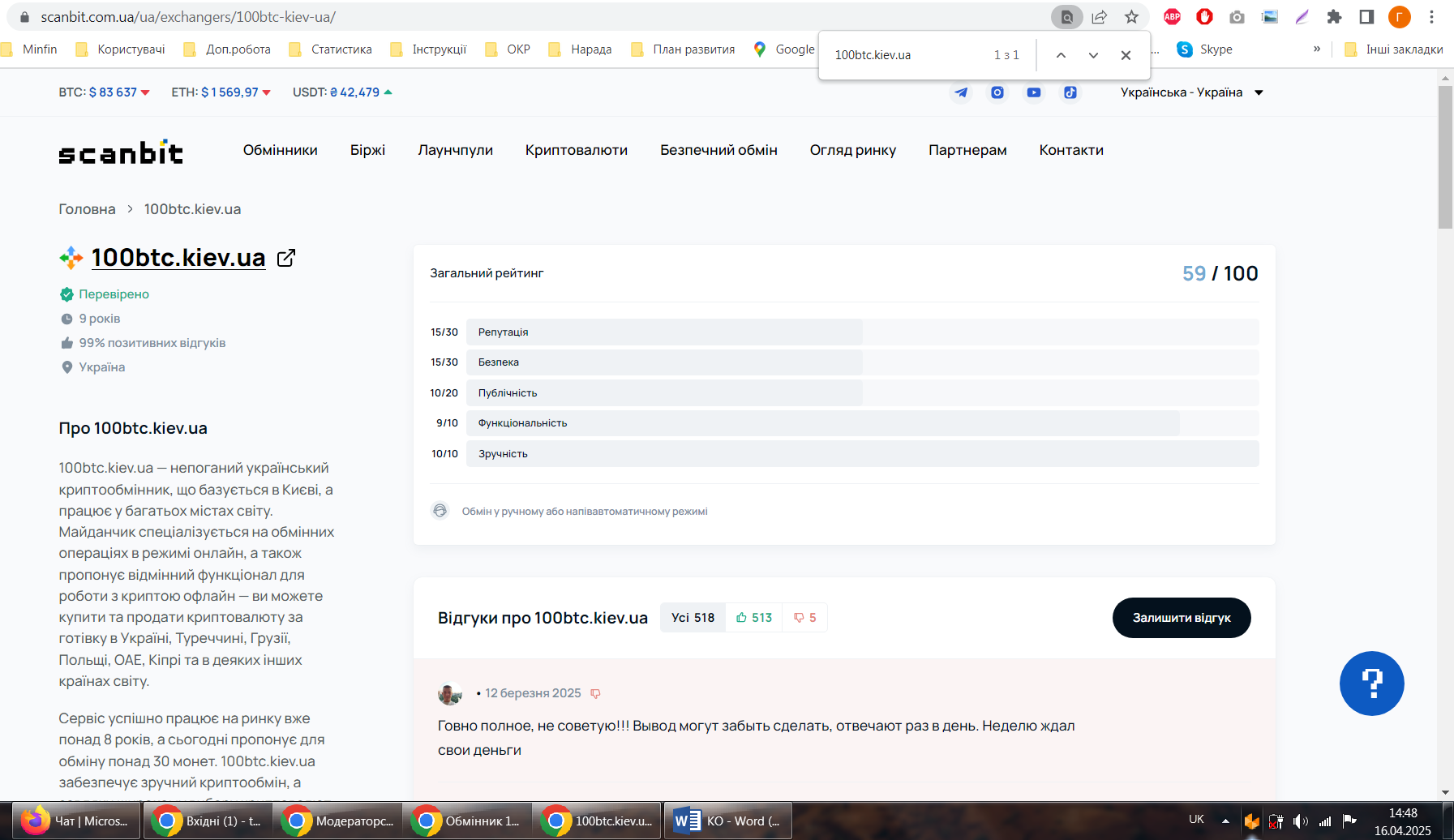The image size is (1454, 840).
Task: Open the TikTok social icon
Action: pos(1070,92)
